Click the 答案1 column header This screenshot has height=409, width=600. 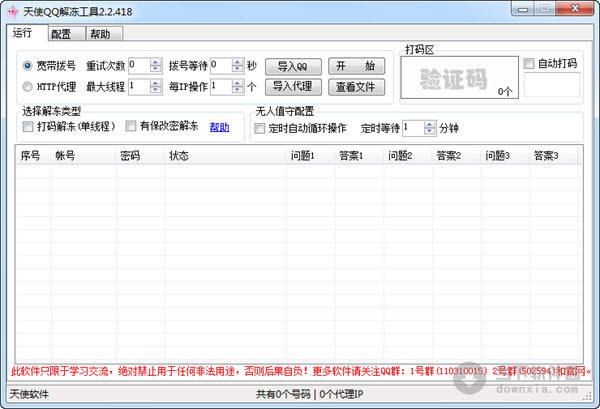pos(359,156)
